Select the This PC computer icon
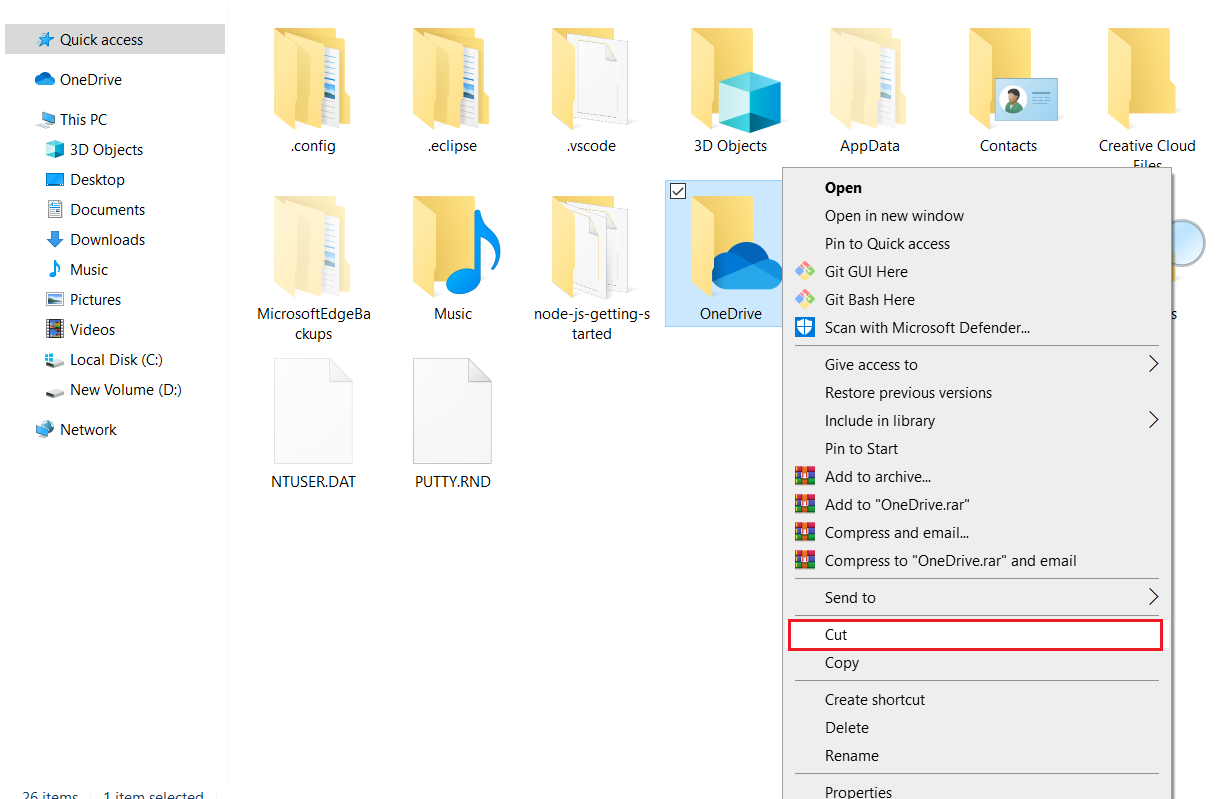This screenshot has height=799, width=1223. [46, 120]
